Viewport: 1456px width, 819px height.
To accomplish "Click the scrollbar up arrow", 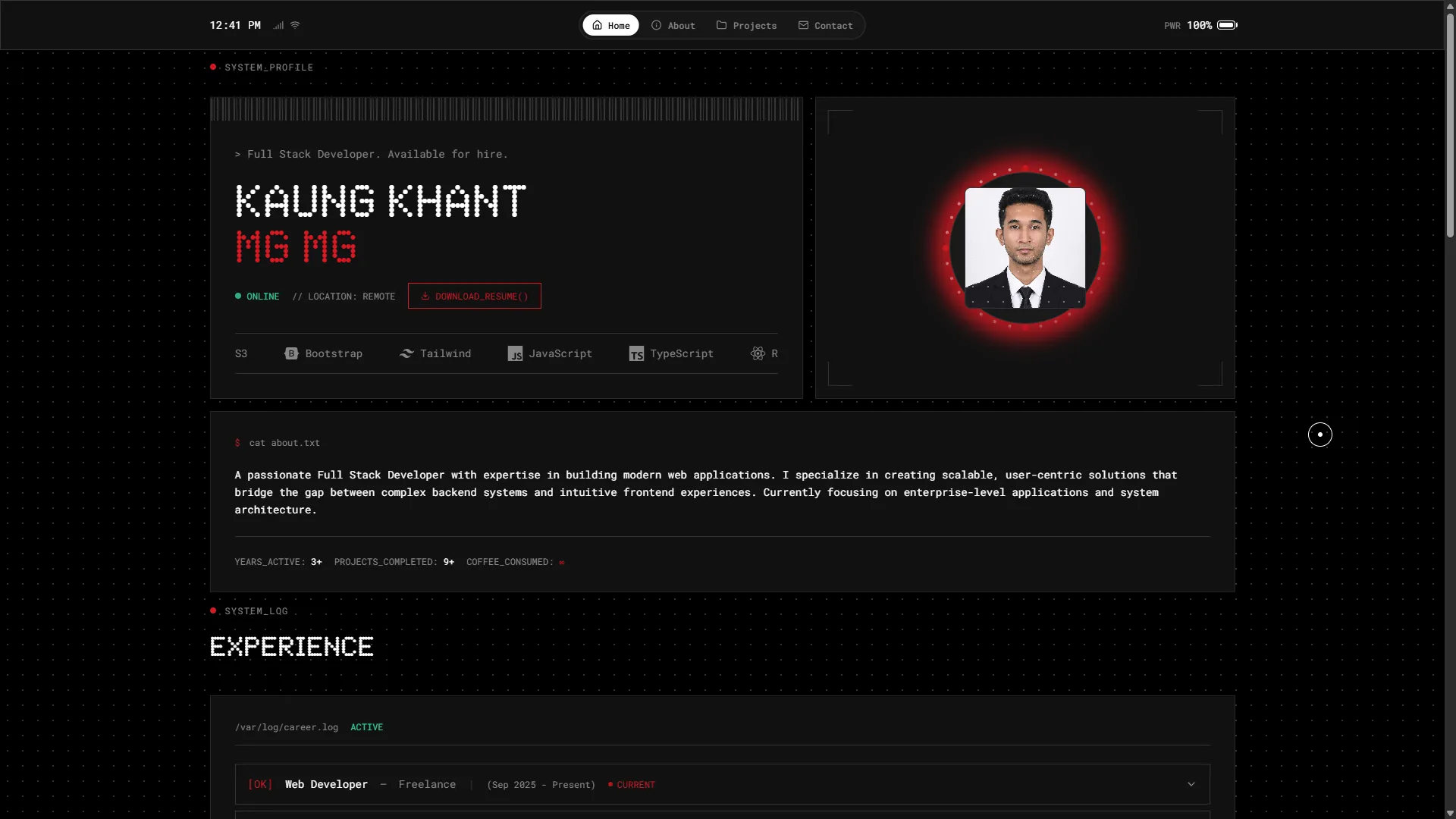I will click(x=1450, y=6).
